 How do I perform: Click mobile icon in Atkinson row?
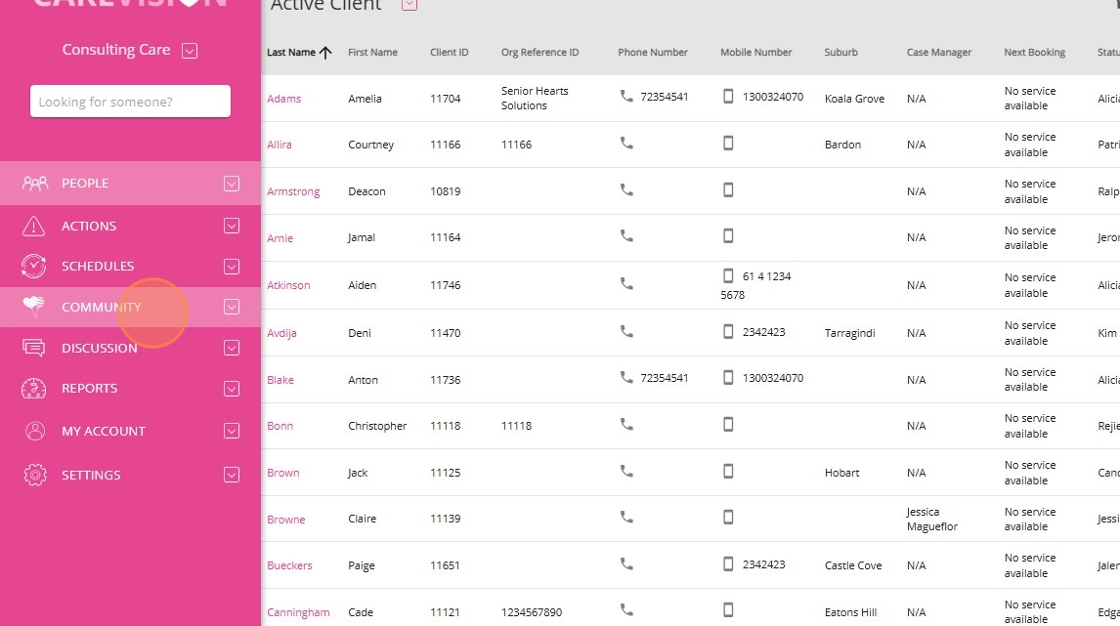click(x=728, y=276)
